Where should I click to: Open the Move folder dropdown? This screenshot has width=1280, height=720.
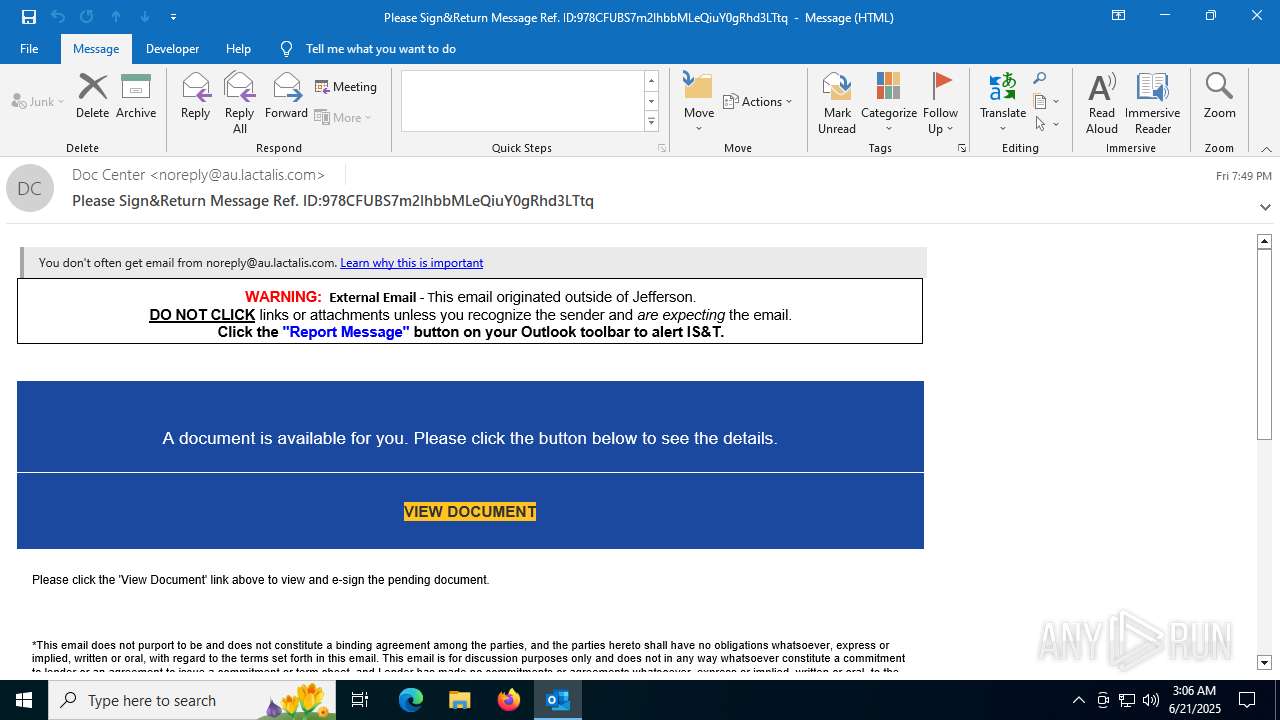[x=698, y=103]
